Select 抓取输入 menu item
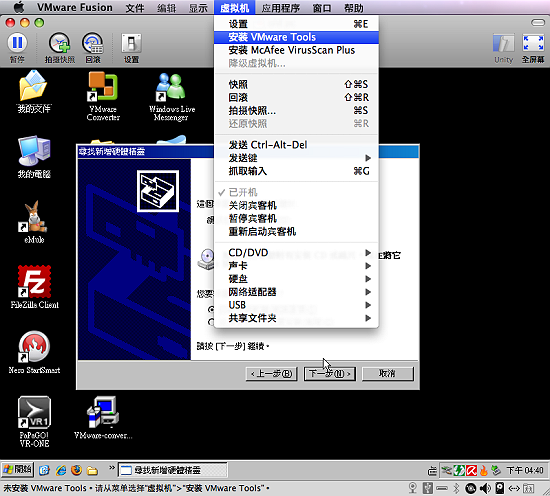The image size is (550, 496). [296, 171]
